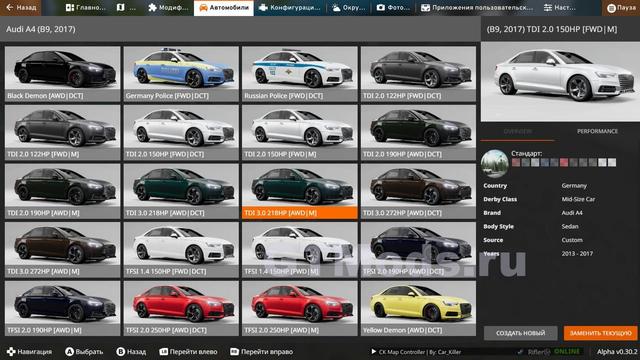The height and width of the screenshot is (360, 640).
Task: Click Создать новый button
Action: [x=520, y=333]
